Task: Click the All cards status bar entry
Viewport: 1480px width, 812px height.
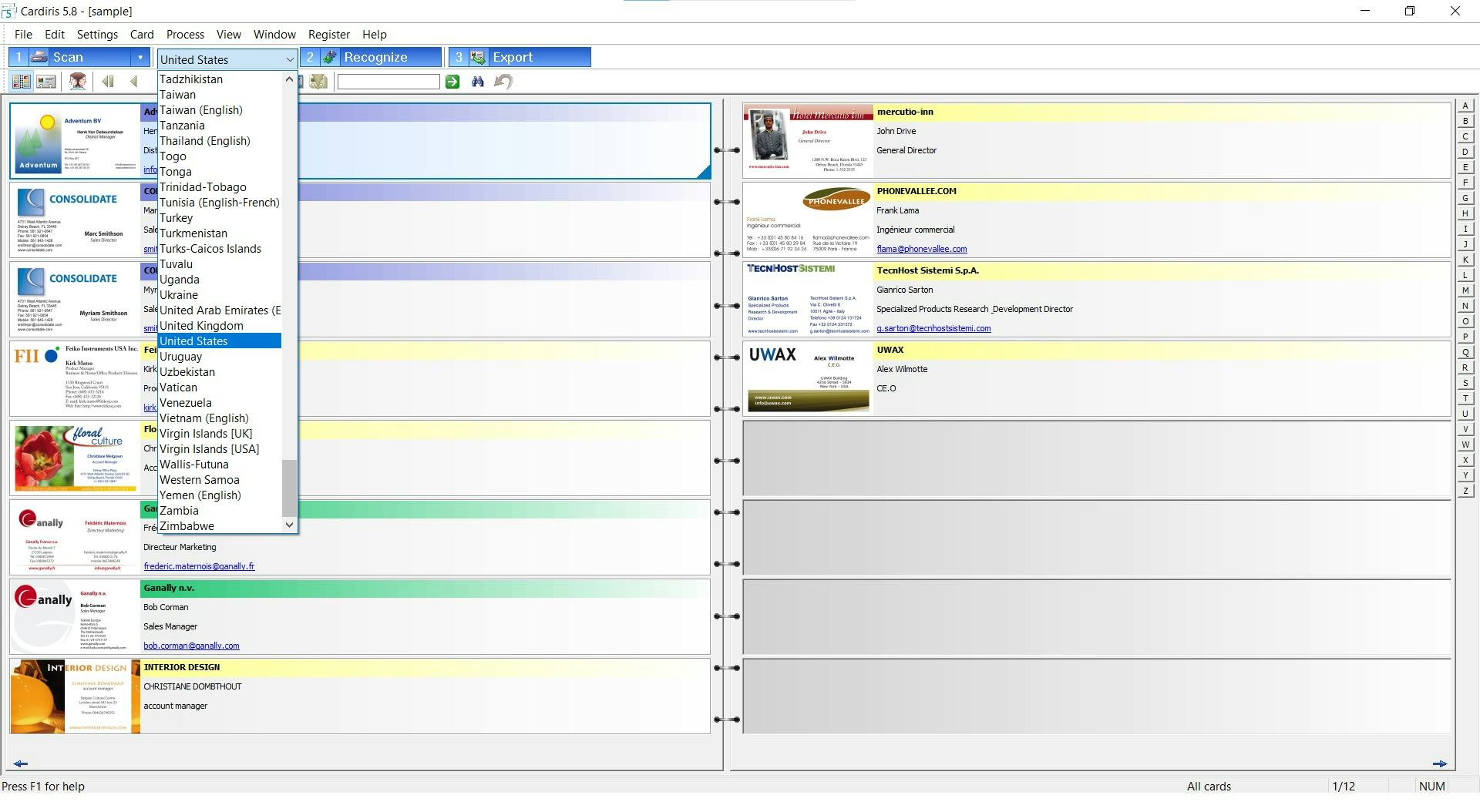Action: 1209,787
